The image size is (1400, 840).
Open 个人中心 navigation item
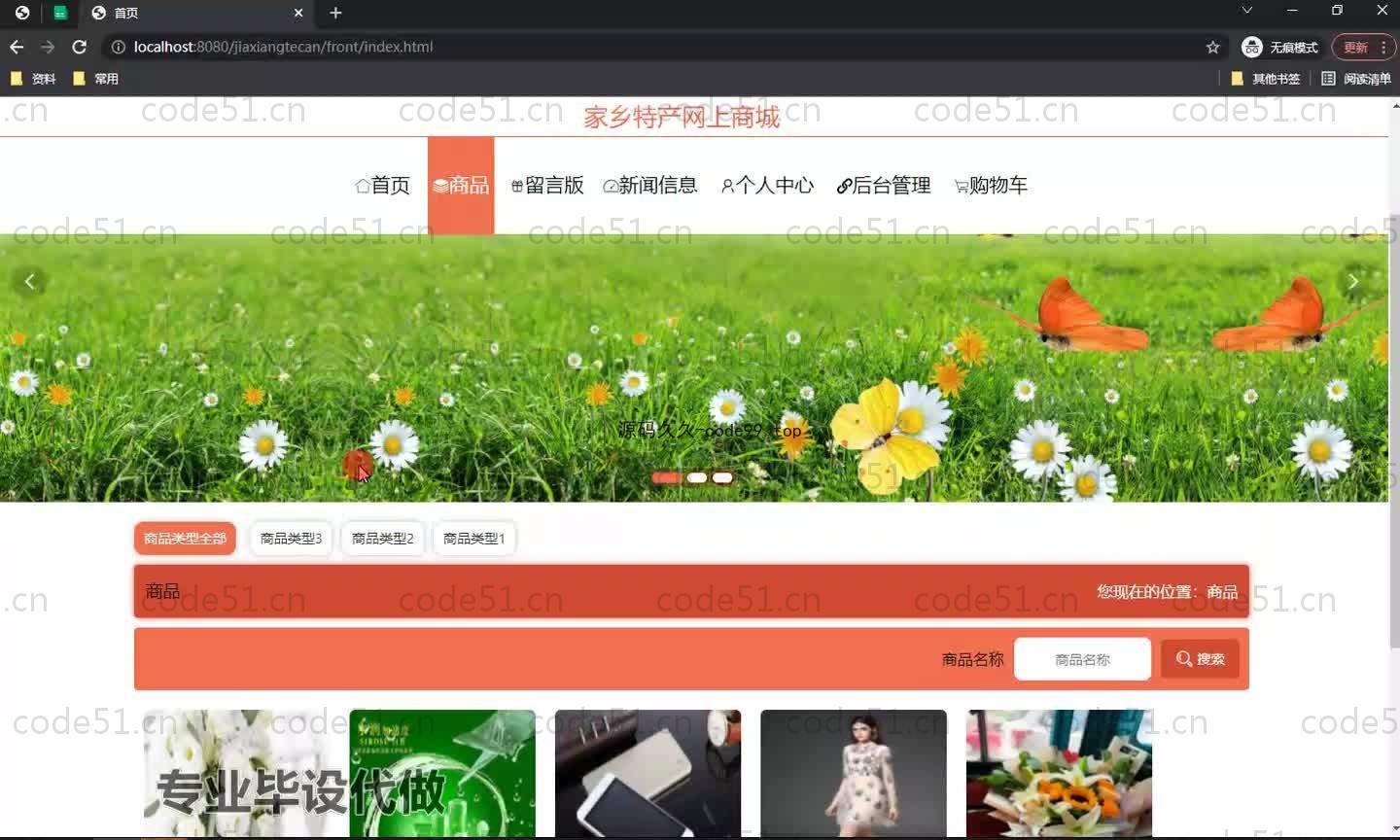[767, 185]
